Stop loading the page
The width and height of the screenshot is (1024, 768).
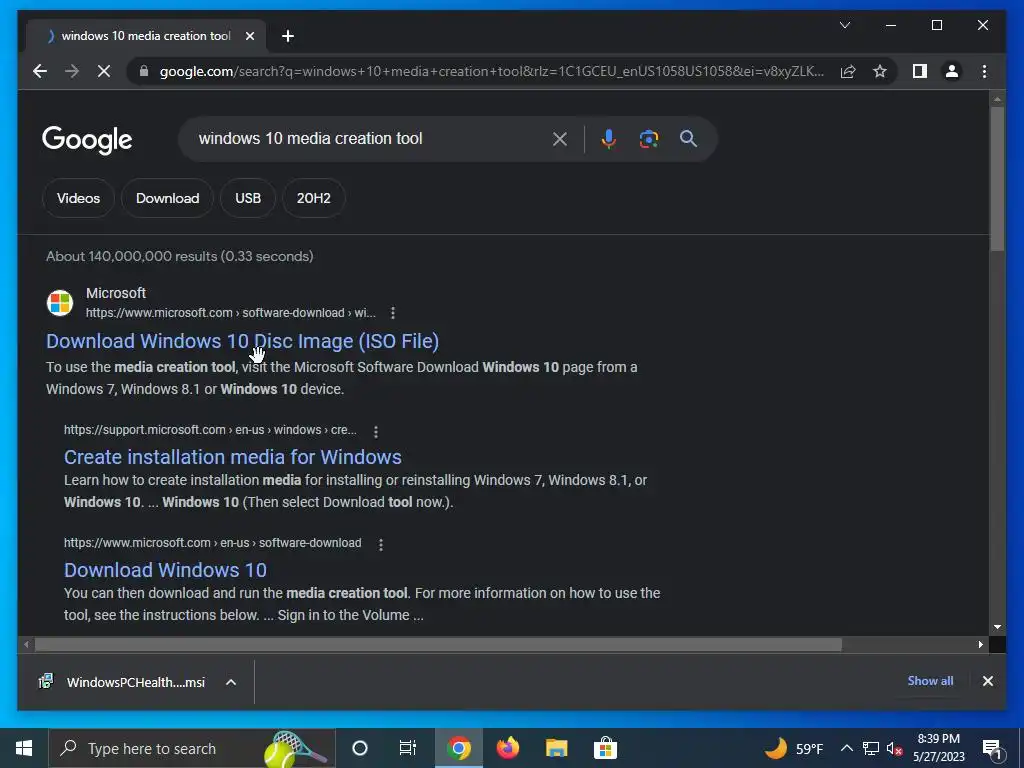(104, 71)
